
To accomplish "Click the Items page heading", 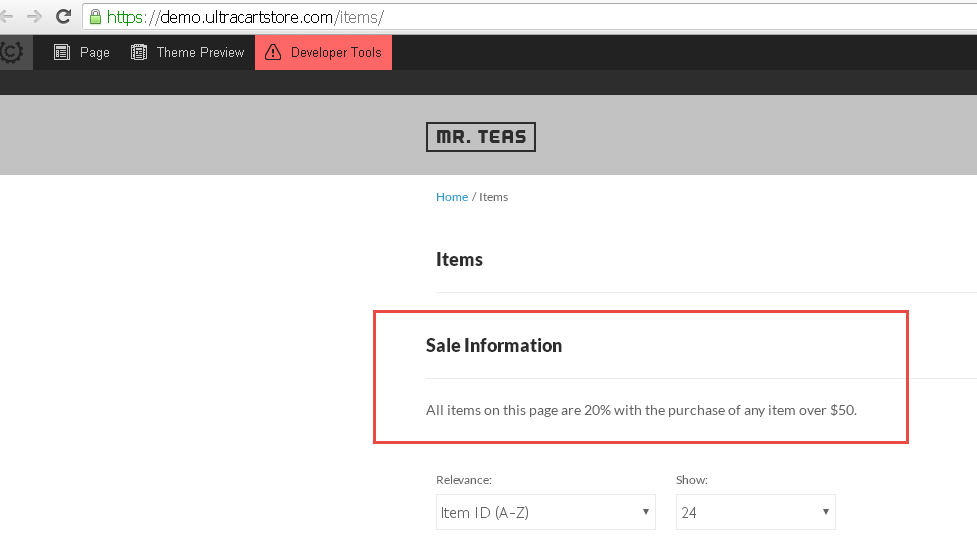I will tap(459, 259).
